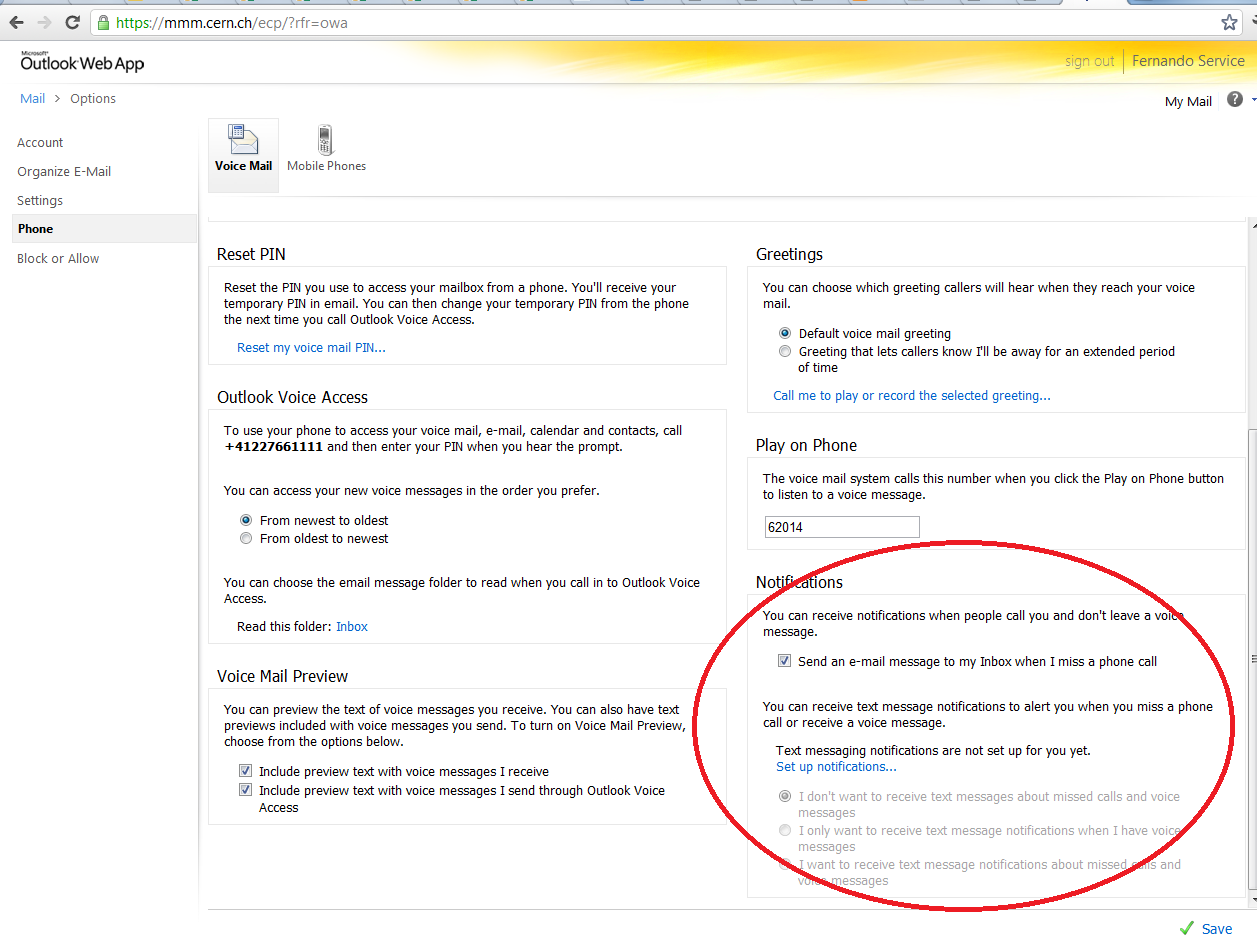Go back using the browser back arrow
Image resolution: width=1257 pixels, height=938 pixels.
pos(17,22)
